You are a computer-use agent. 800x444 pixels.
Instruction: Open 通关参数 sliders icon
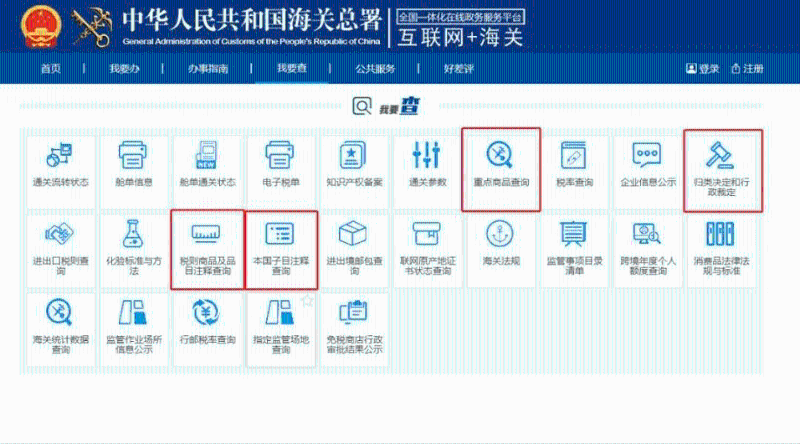click(427, 155)
